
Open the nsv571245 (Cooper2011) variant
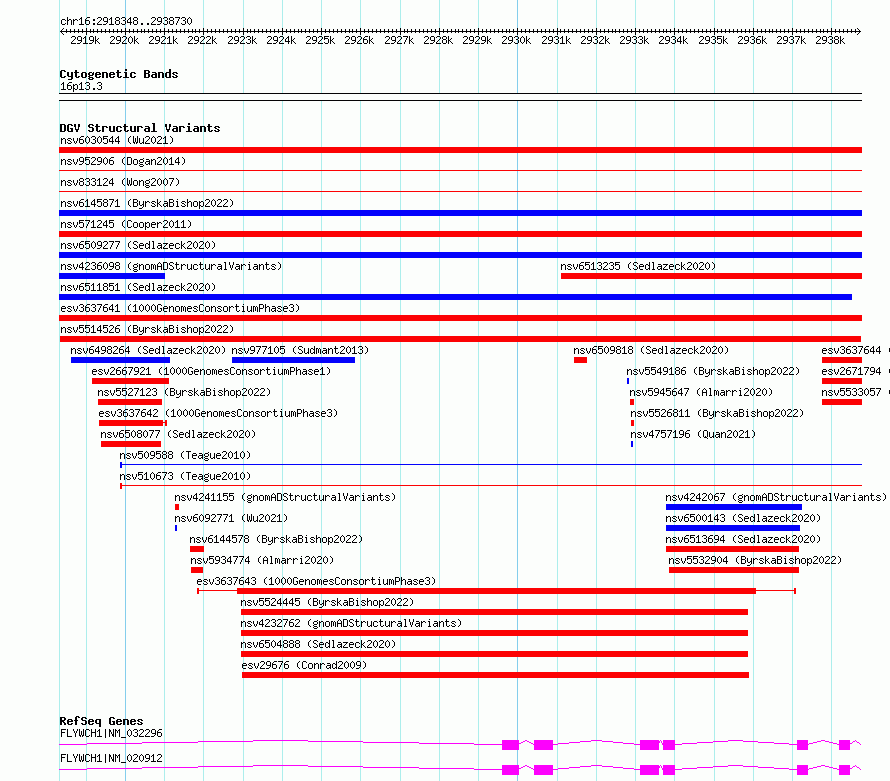pos(126,224)
